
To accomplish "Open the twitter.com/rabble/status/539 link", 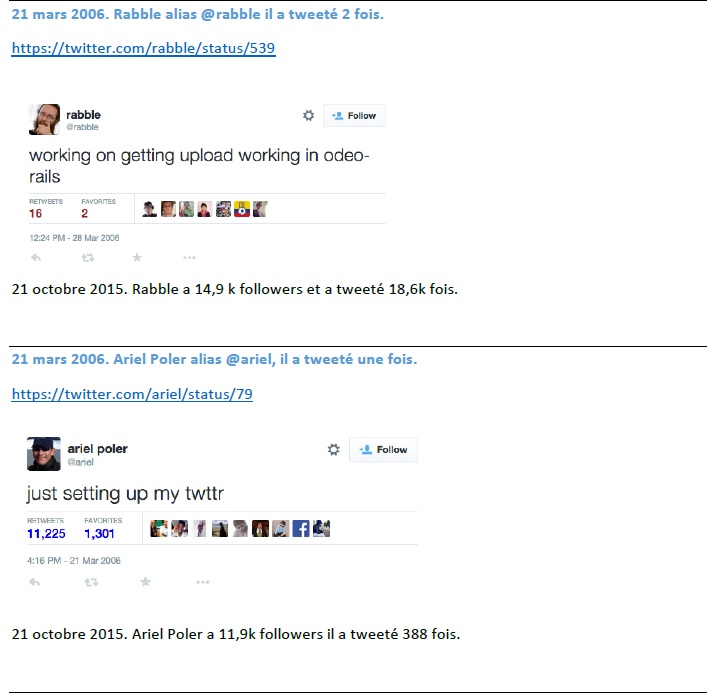I will (x=143, y=48).
